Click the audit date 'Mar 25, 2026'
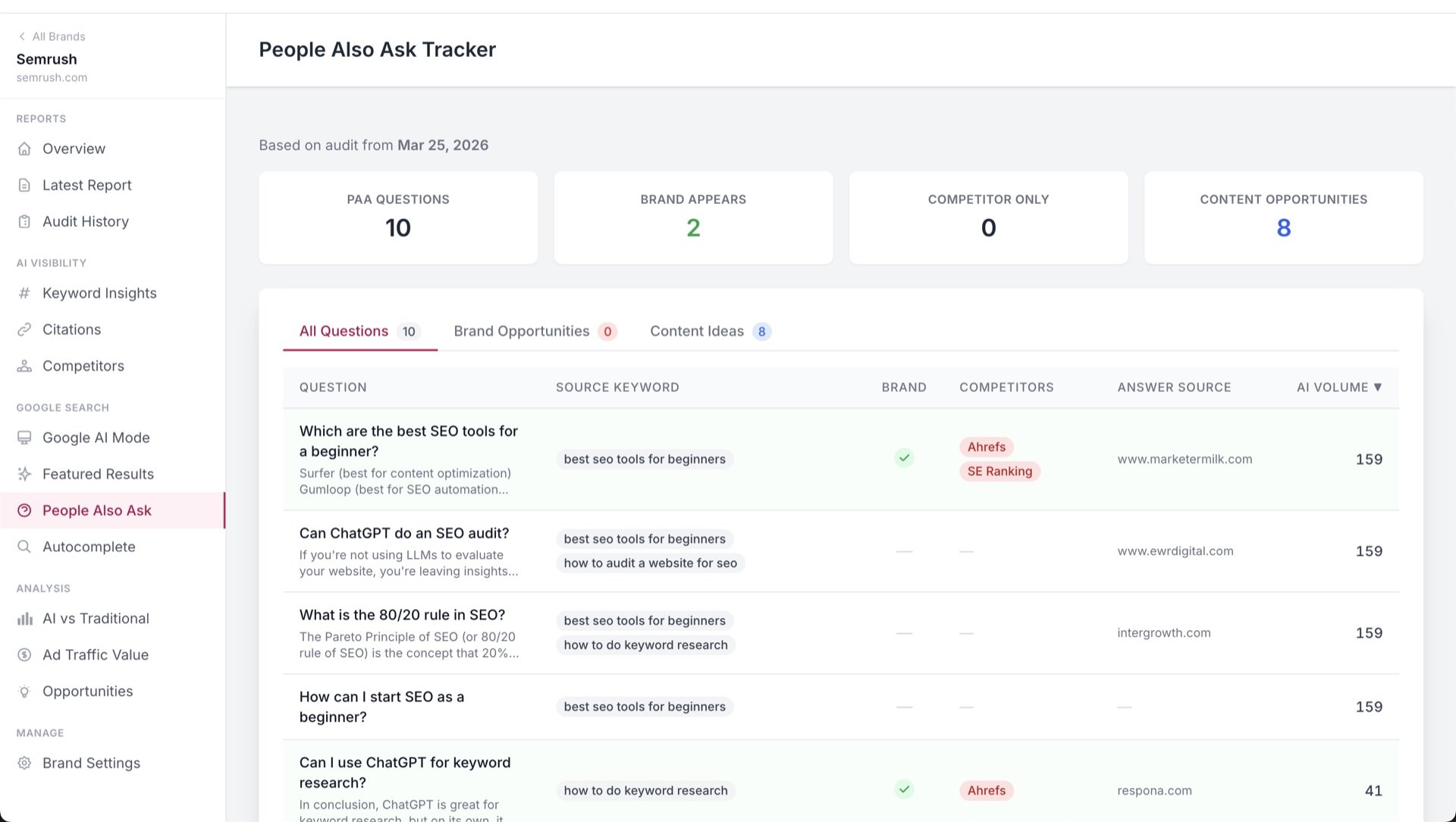Image resolution: width=1456 pixels, height=822 pixels. 443,146
